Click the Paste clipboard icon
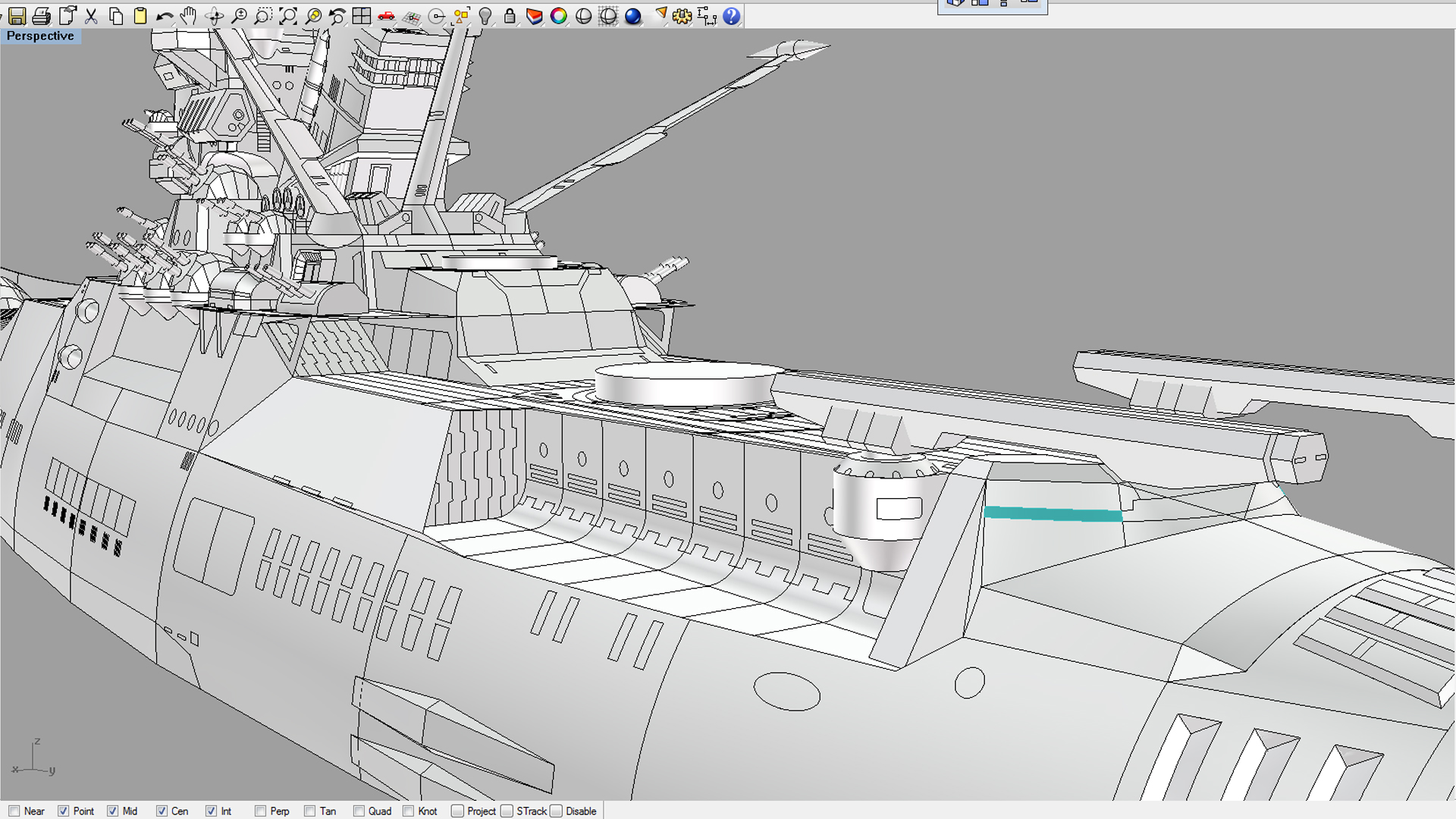 (140, 16)
